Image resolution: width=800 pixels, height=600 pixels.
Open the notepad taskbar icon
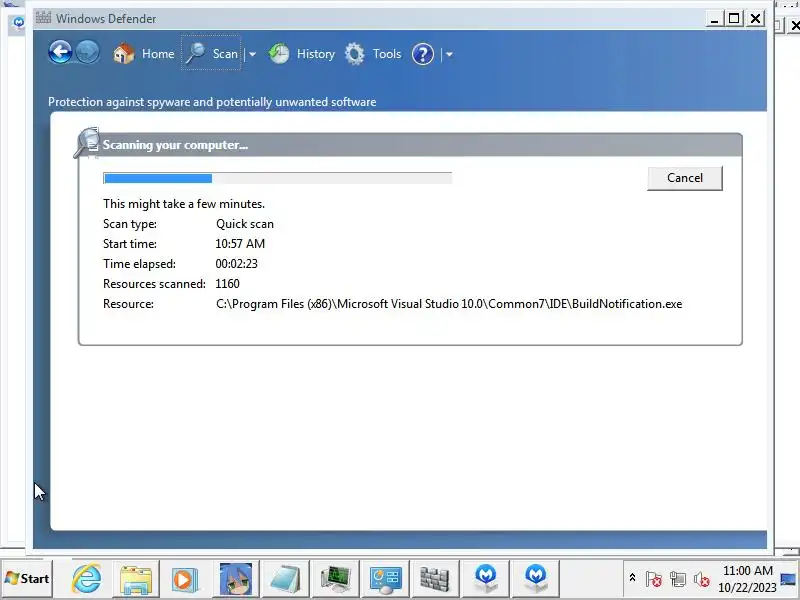[285, 579]
